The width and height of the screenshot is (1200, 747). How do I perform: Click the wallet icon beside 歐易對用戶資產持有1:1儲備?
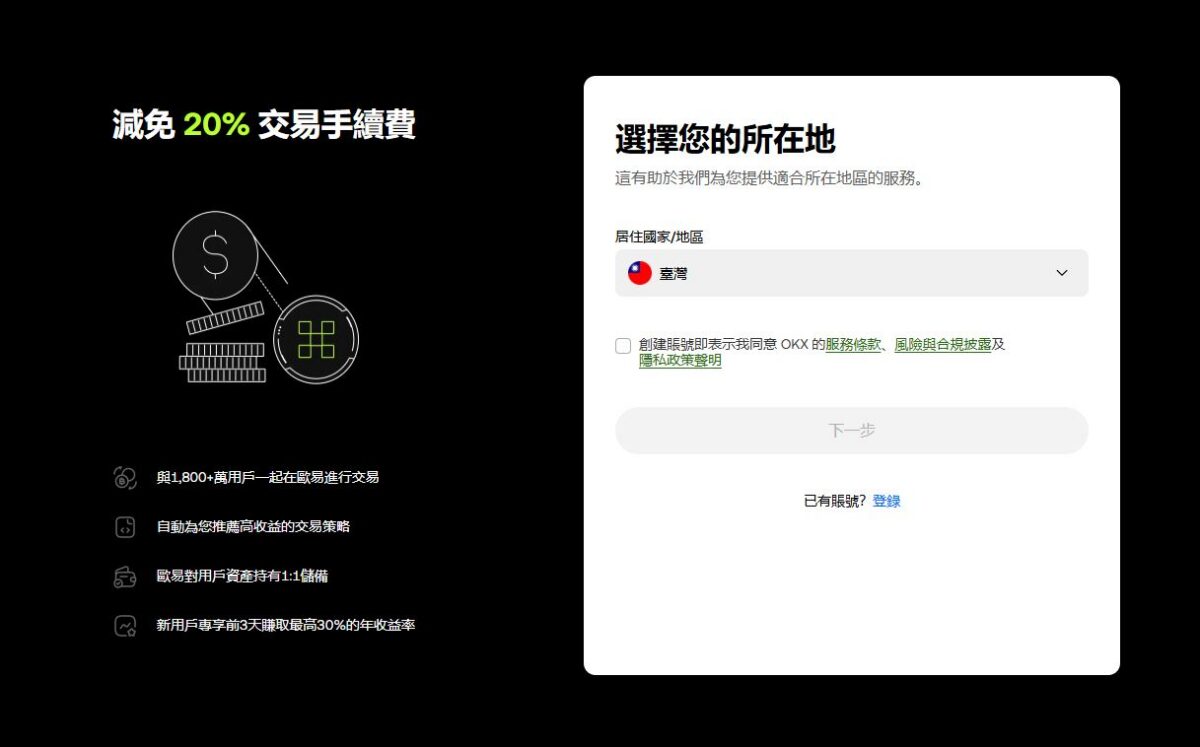click(x=125, y=577)
